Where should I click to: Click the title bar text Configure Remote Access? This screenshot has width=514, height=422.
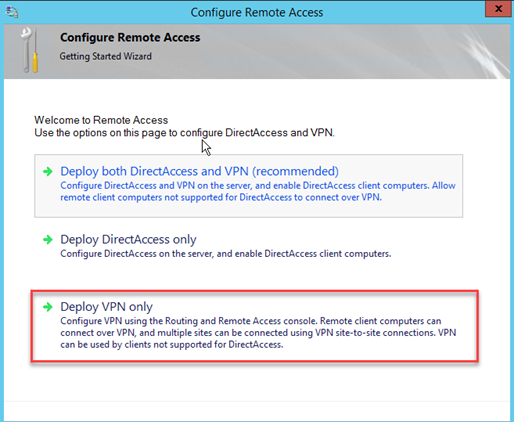(x=257, y=13)
